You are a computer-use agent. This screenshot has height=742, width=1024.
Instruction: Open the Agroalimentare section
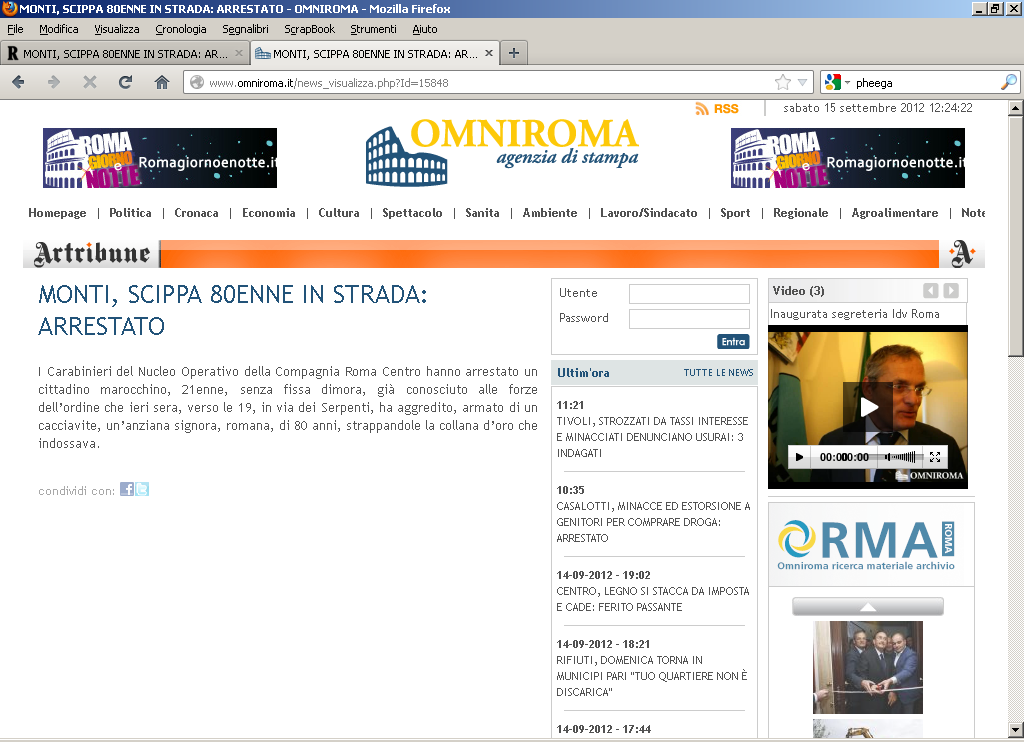click(895, 213)
